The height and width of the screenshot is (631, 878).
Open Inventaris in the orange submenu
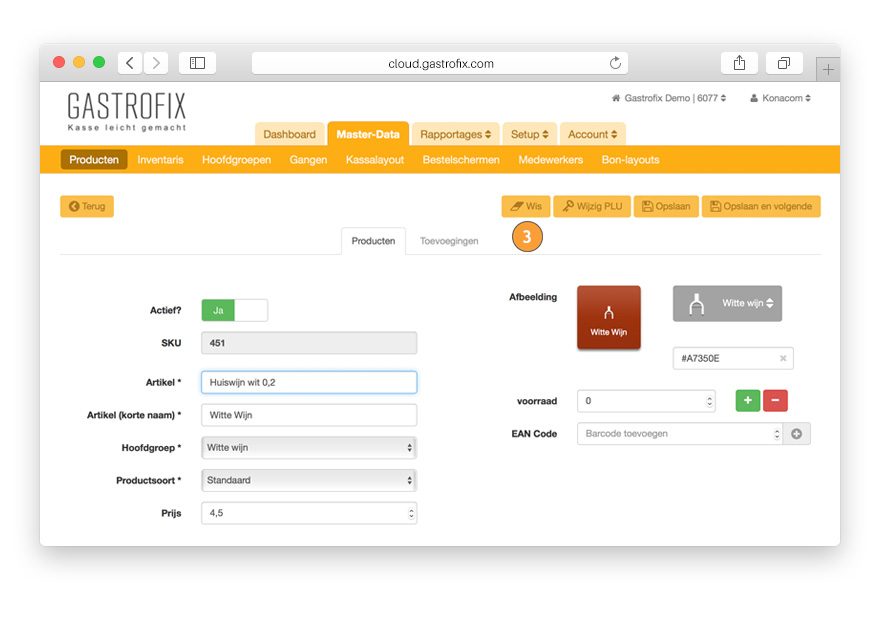tap(160, 160)
